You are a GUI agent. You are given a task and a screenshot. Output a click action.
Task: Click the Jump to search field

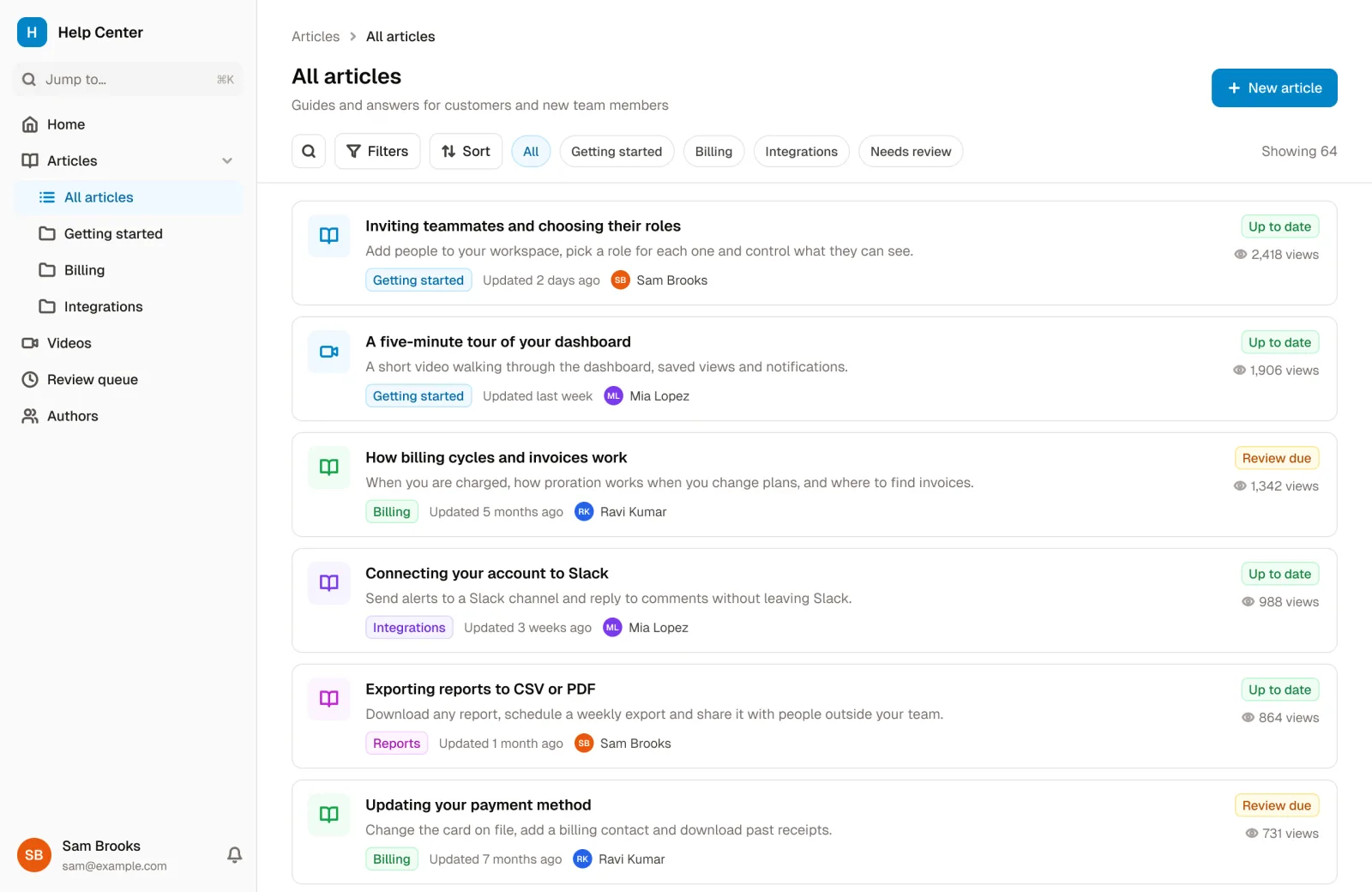(129, 79)
